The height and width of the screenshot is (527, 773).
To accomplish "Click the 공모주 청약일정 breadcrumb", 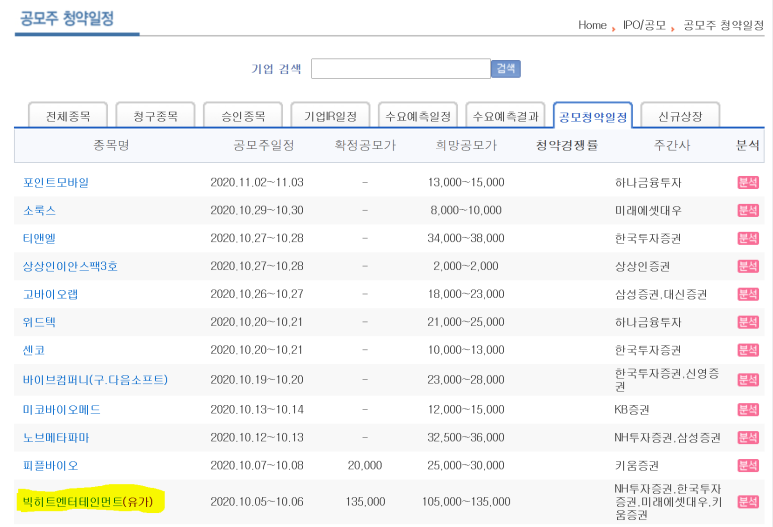I will [724, 25].
